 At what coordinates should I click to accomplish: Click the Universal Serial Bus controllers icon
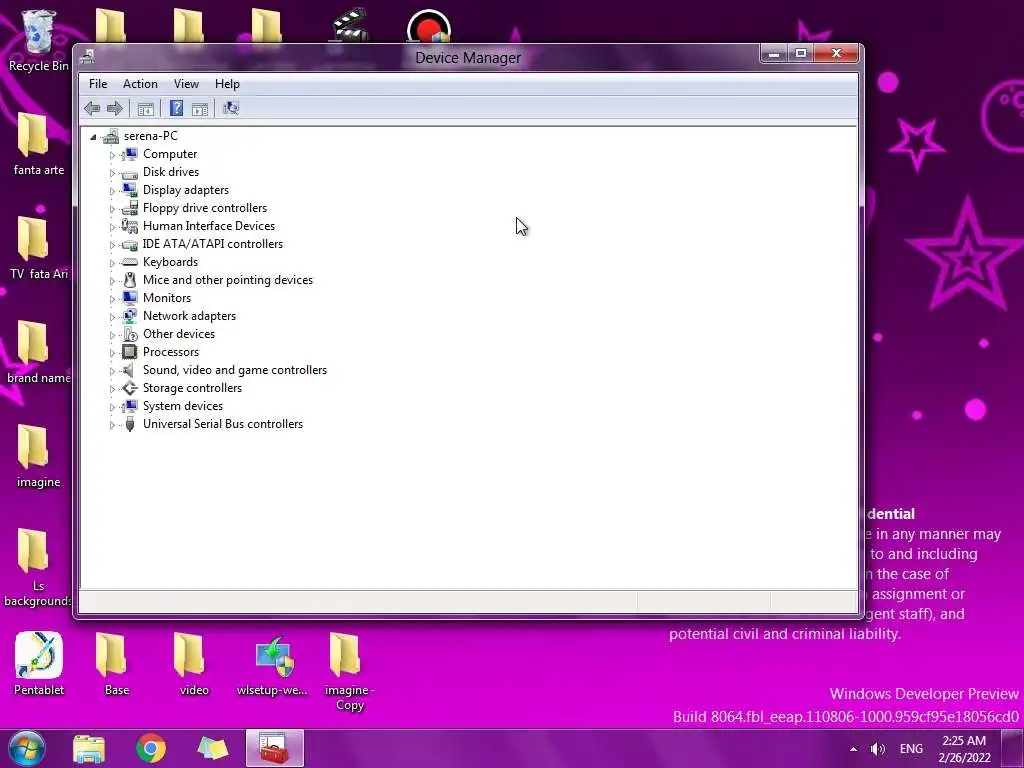tap(130, 424)
